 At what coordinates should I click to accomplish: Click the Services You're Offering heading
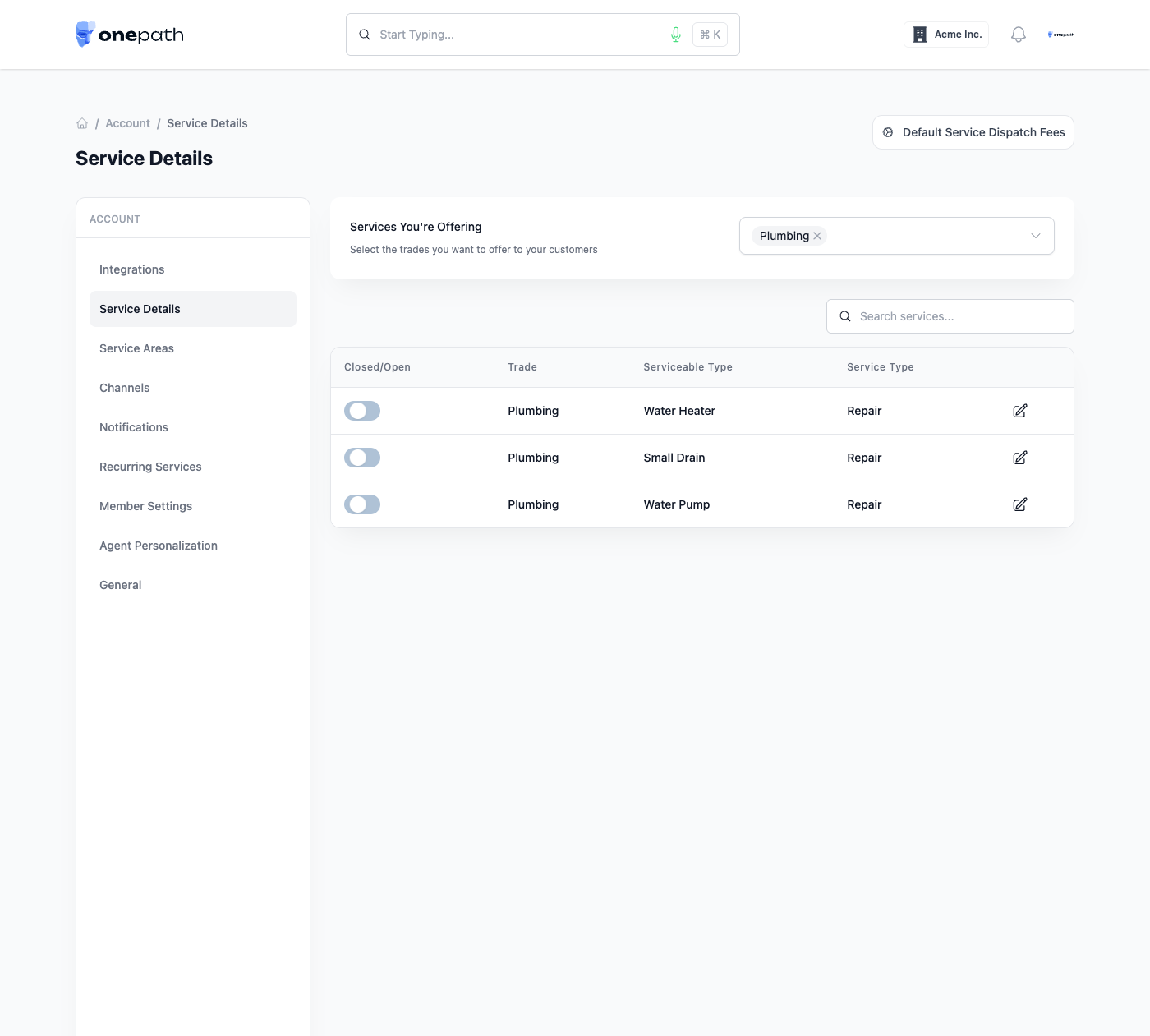[x=416, y=227]
